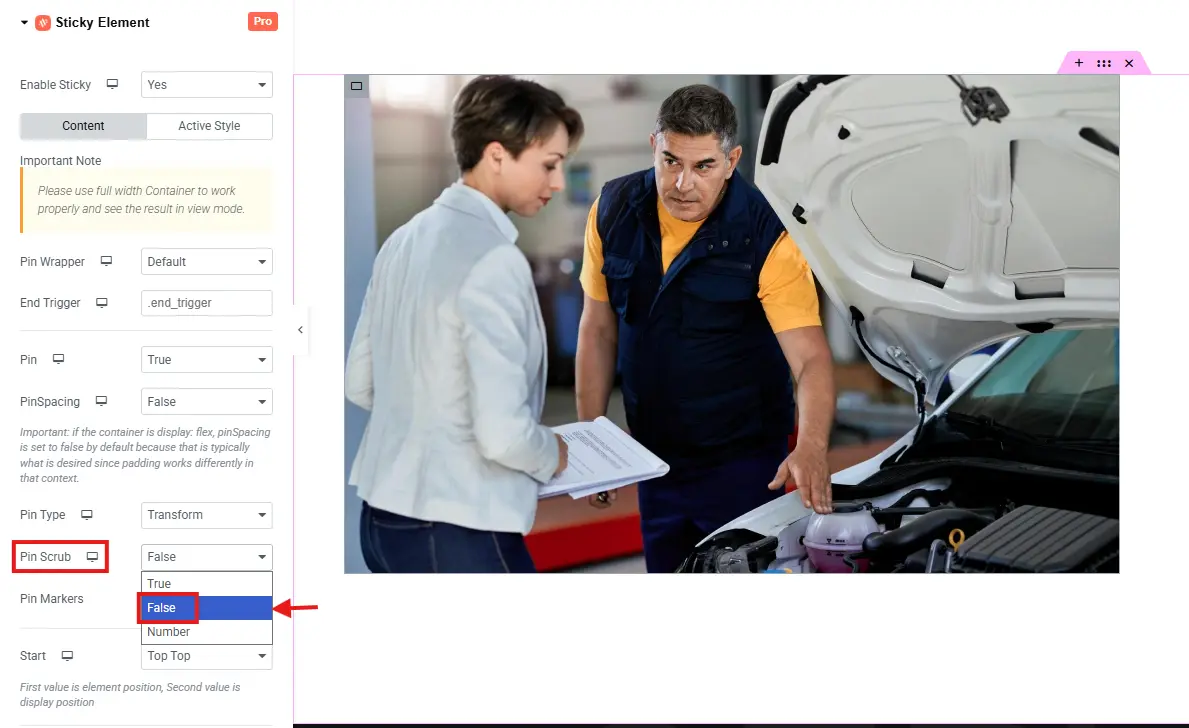1189x728 pixels.
Task: Delete container using the X icon
Action: tap(1129, 63)
